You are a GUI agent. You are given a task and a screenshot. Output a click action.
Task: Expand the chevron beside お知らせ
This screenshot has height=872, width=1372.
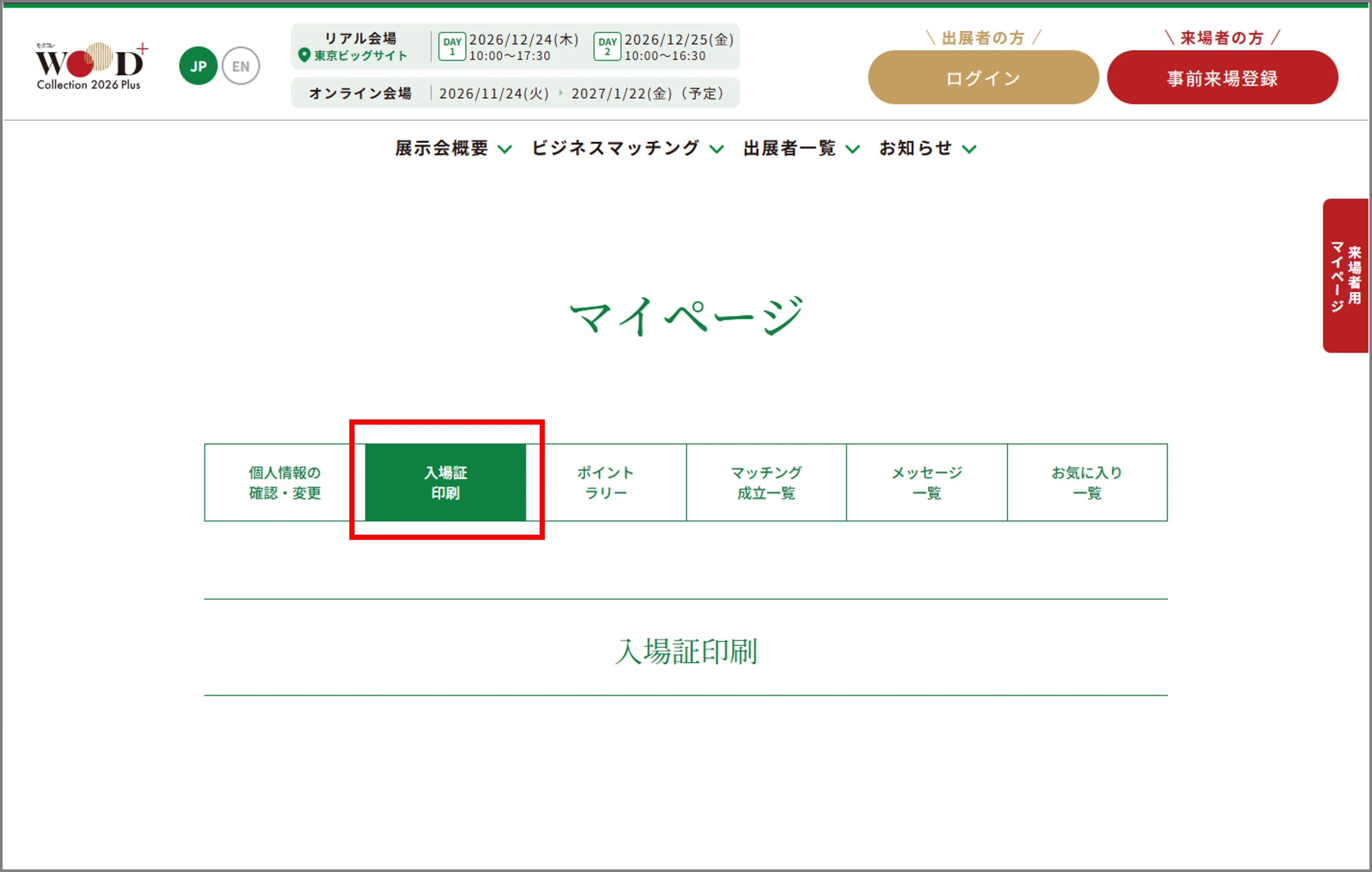[969, 150]
